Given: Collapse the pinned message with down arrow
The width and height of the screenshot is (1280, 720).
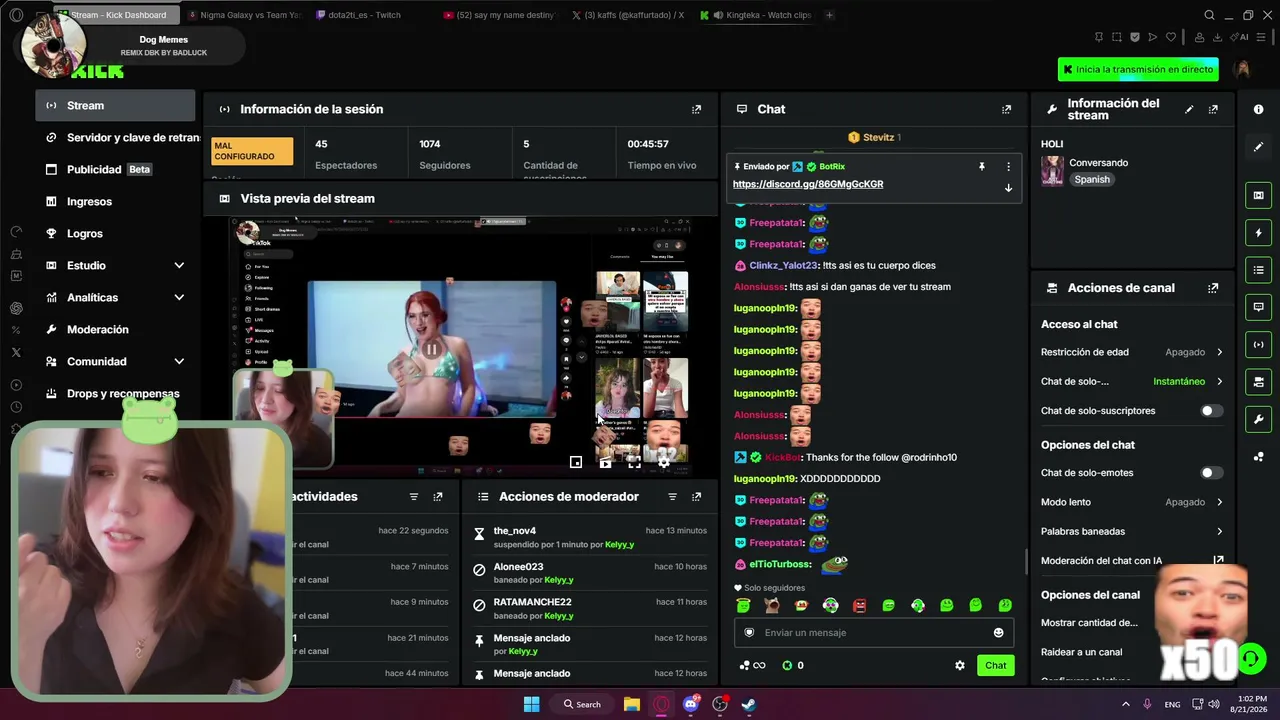Looking at the screenshot, I should [1008, 188].
